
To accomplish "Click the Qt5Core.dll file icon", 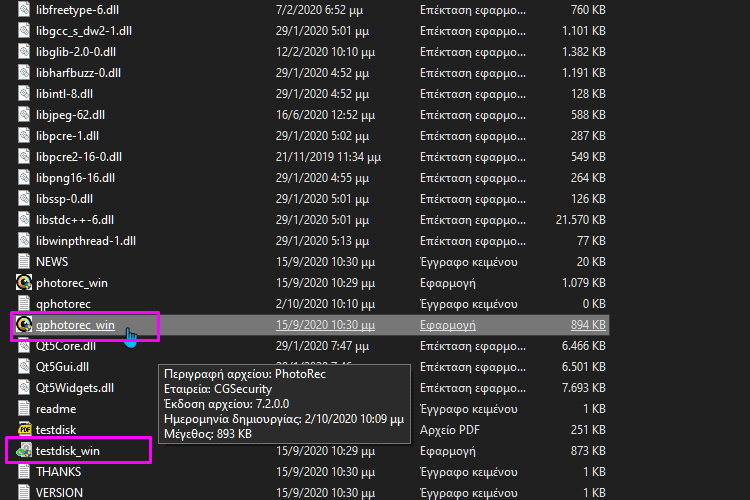I will click(23, 346).
